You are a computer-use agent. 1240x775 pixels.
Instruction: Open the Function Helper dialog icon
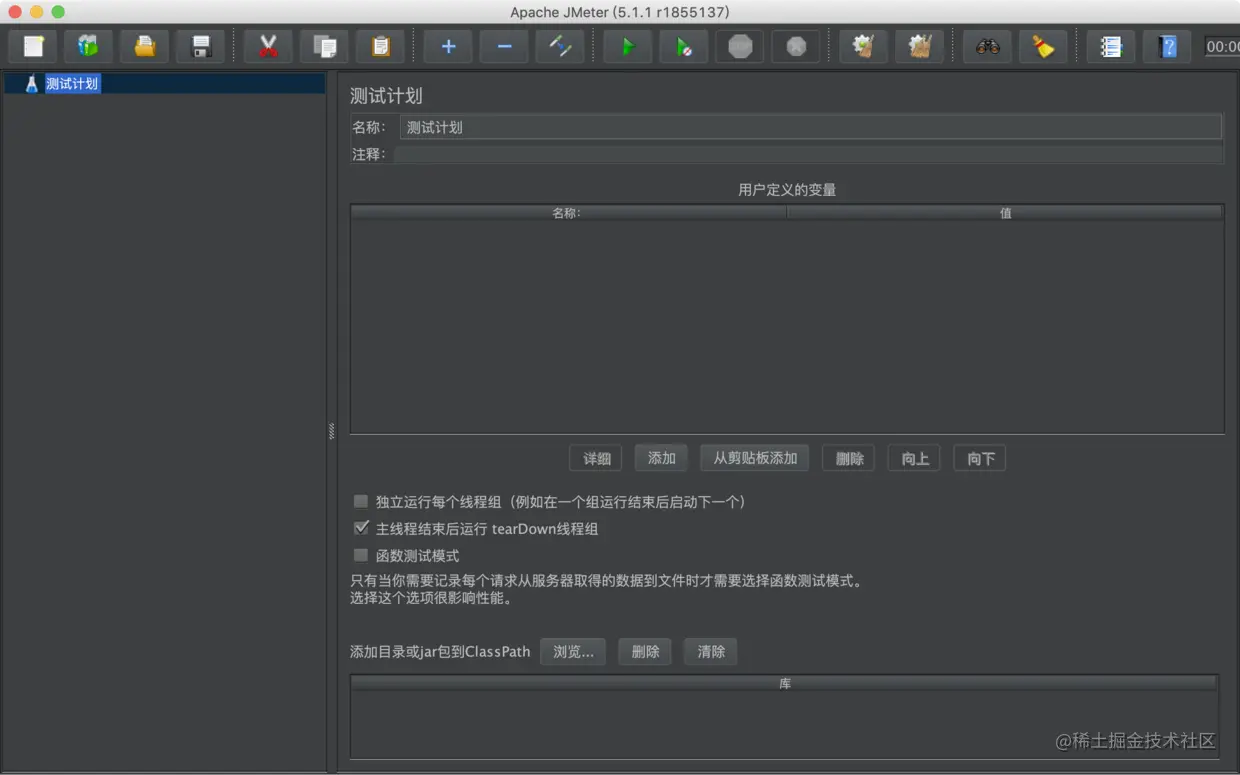point(1111,46)
